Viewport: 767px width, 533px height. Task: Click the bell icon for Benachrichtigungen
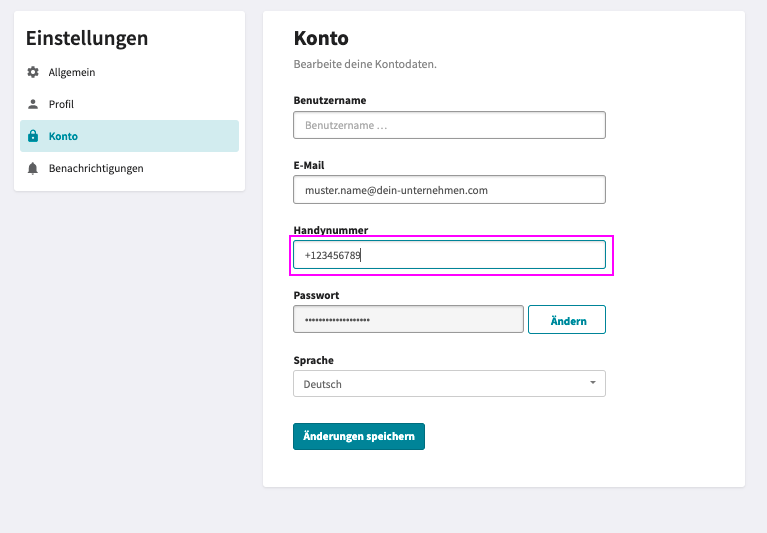click(x=33, y=168)
